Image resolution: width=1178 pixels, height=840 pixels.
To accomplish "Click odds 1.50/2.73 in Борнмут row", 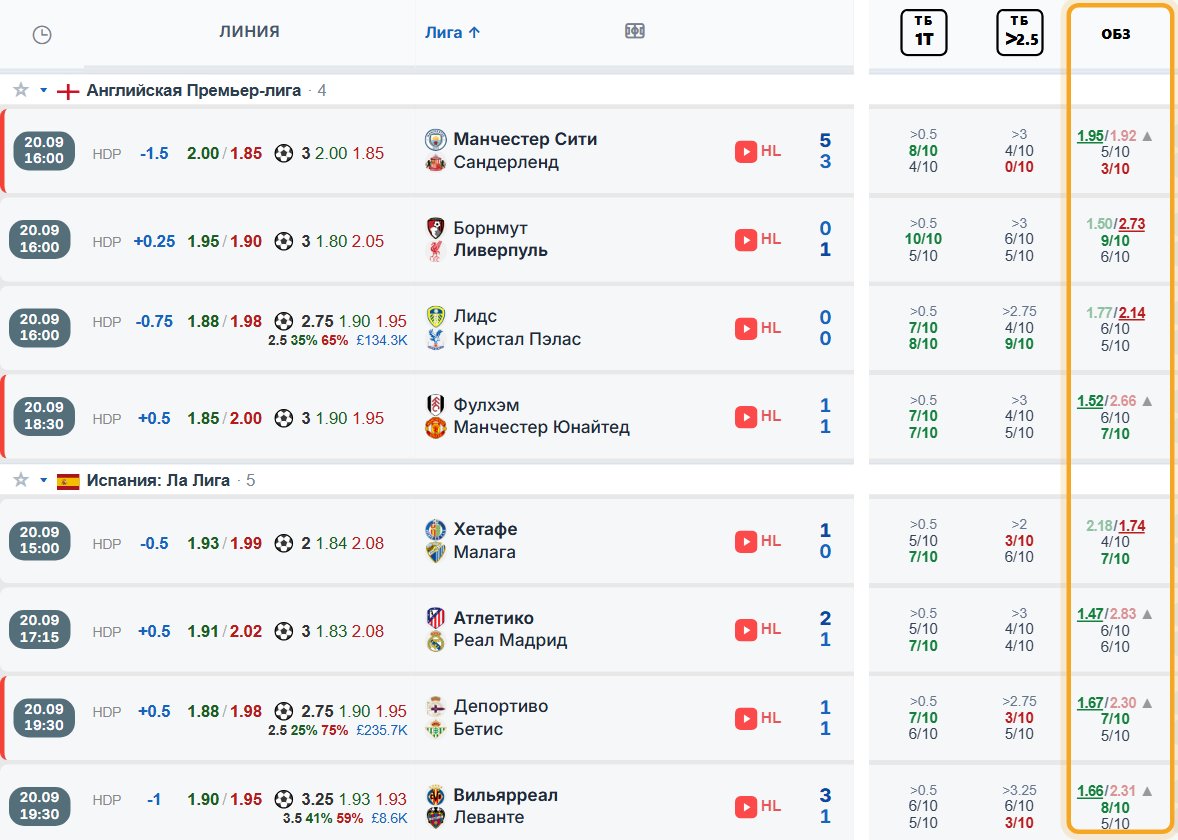I will (x=1115, y=224).
